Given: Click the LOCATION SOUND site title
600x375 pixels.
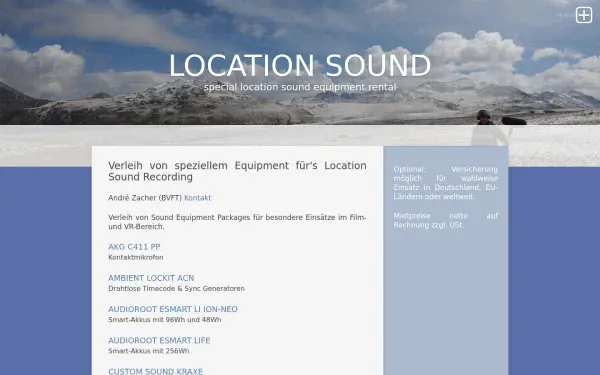Looking at the screenshot, I should [x=300, y=66].
